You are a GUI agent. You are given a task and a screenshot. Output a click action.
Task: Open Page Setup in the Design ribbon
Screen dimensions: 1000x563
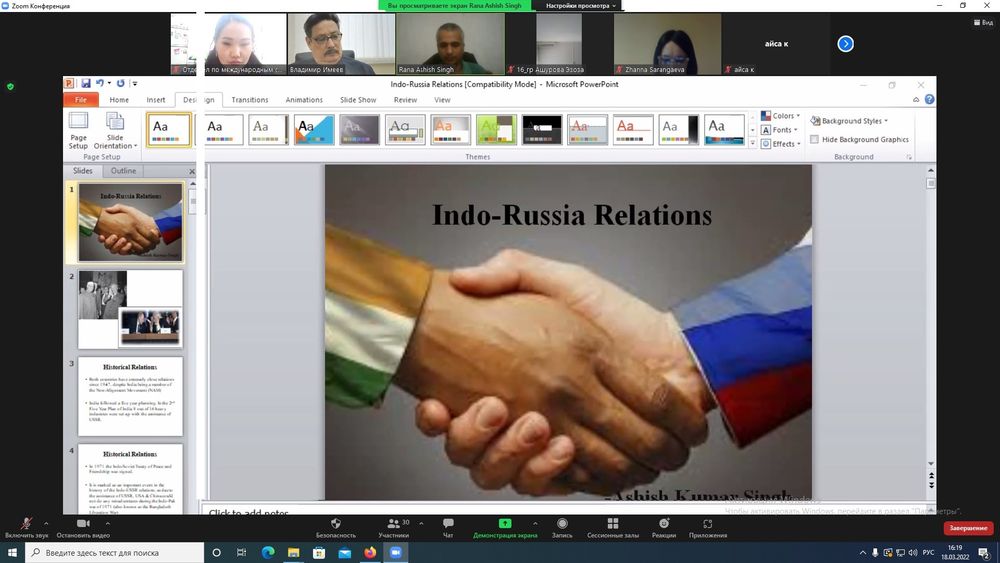click(x=78, y=131)
